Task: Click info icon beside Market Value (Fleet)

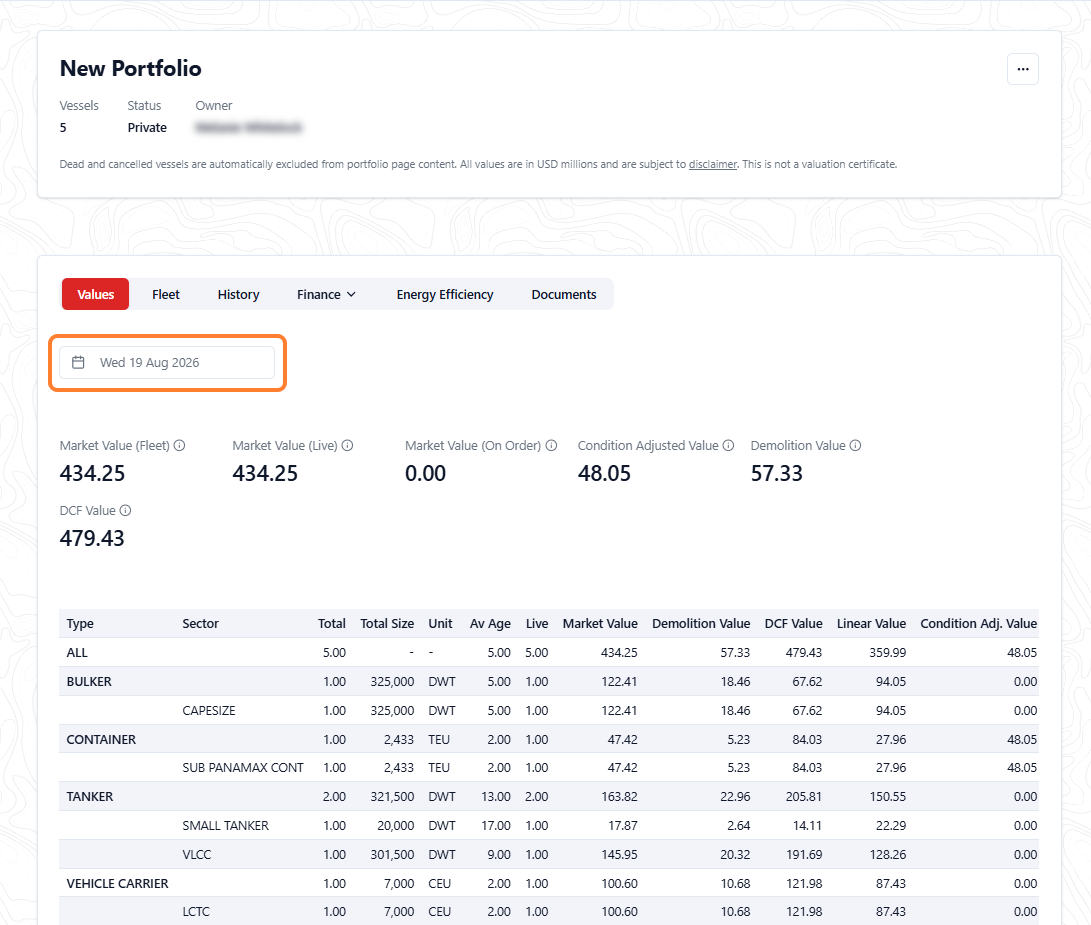Action: (x=180, y=445)
